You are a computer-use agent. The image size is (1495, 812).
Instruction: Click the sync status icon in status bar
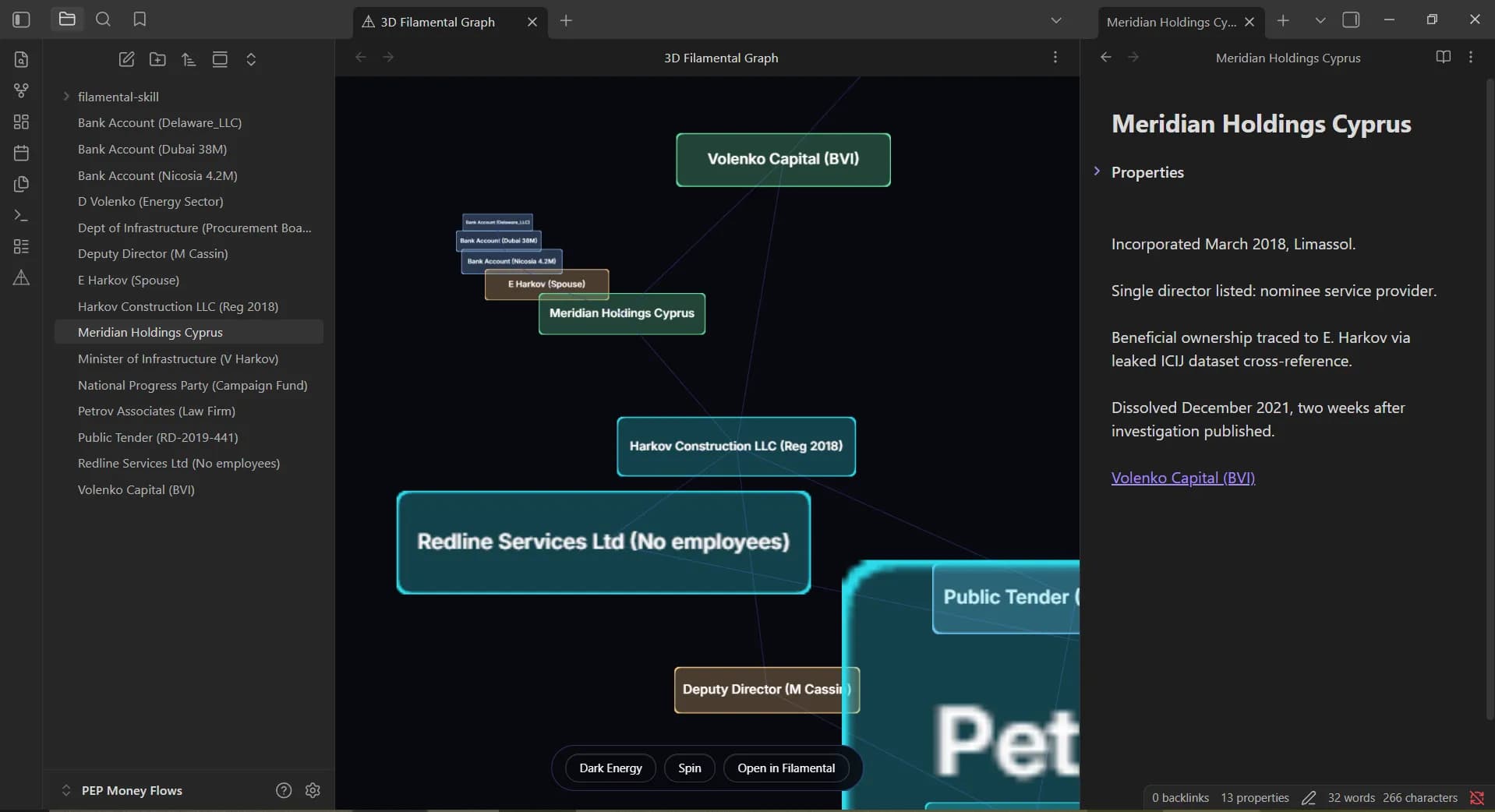pyautogui.click(x=1476, y=797)
